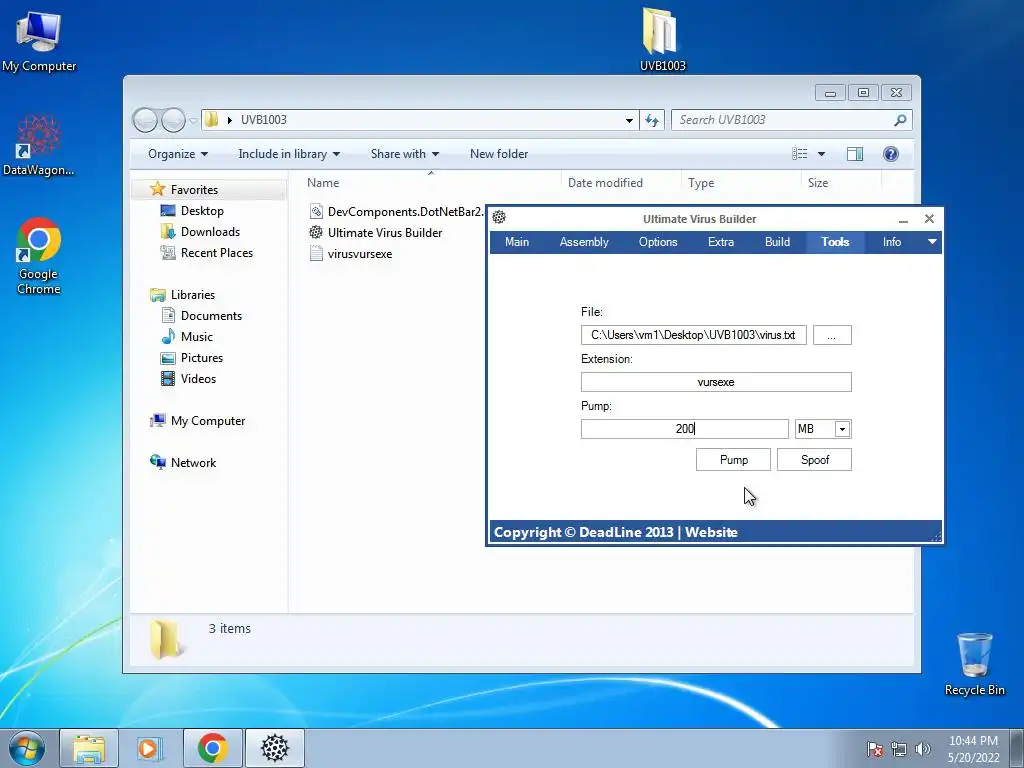Open the Organize dropdown menu
This screenshot has height=768, width=1024.
click(178, 153)
